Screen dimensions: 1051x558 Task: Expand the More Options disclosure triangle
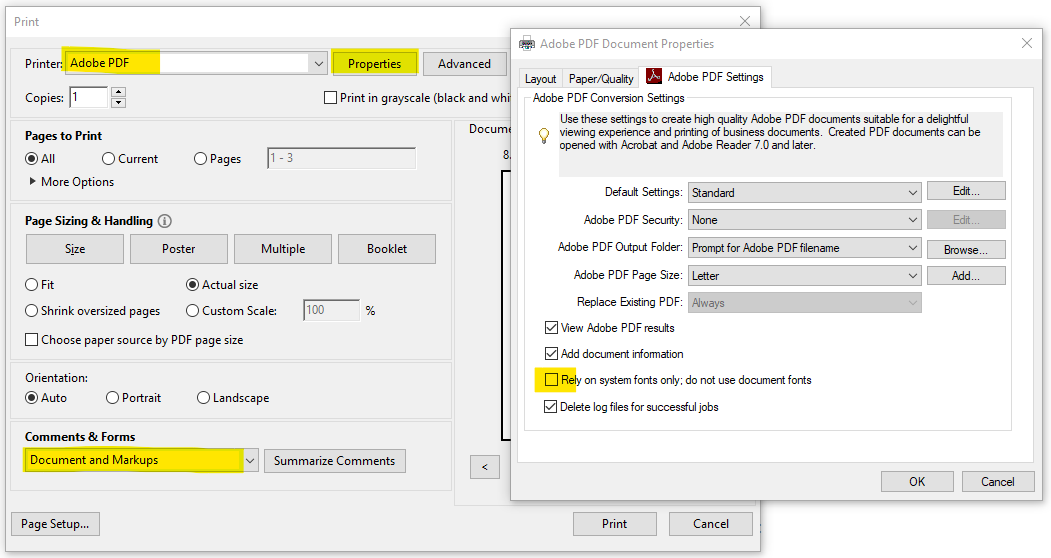(x=33, y=182)
